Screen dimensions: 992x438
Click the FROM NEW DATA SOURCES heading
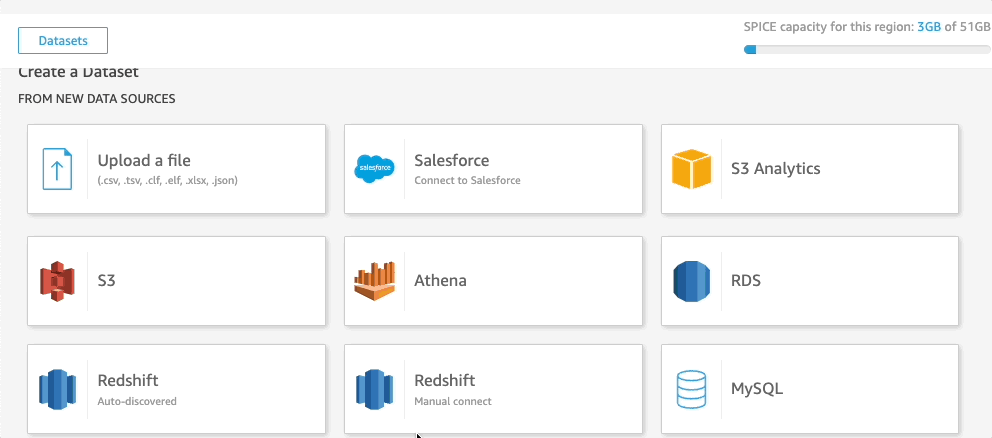[97, 99]
